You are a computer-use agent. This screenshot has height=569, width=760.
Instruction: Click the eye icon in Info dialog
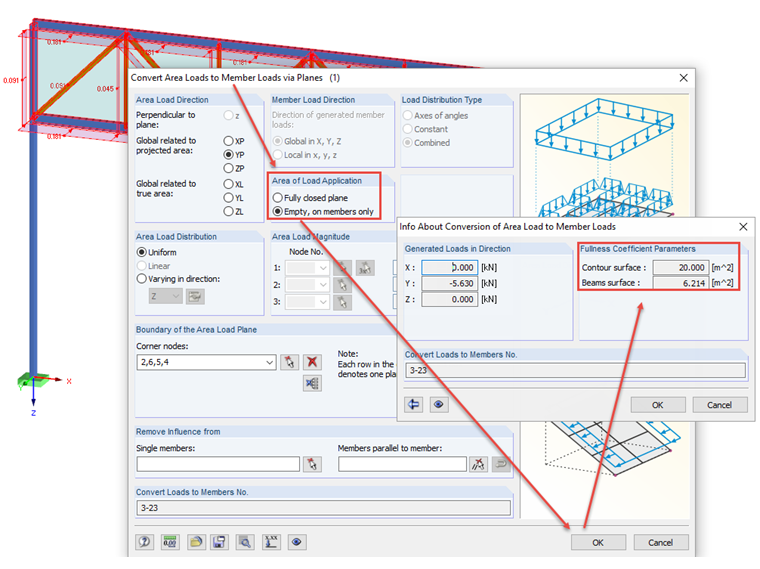click(x=439, y=404)
